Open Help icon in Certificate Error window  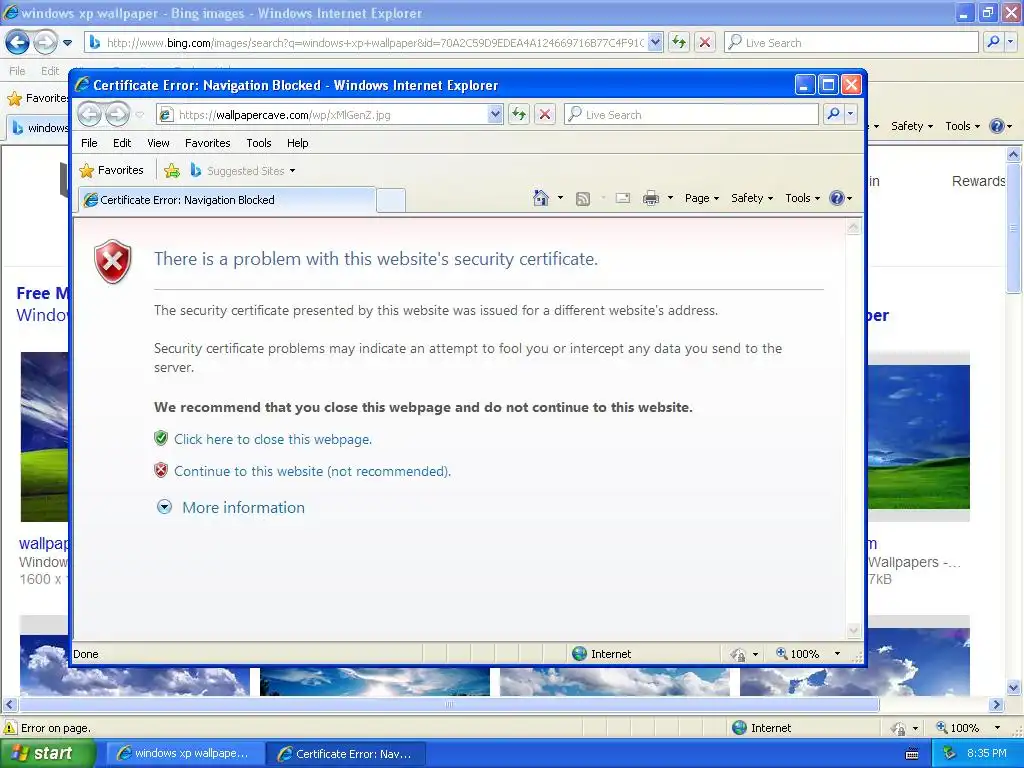click(837, 198)
